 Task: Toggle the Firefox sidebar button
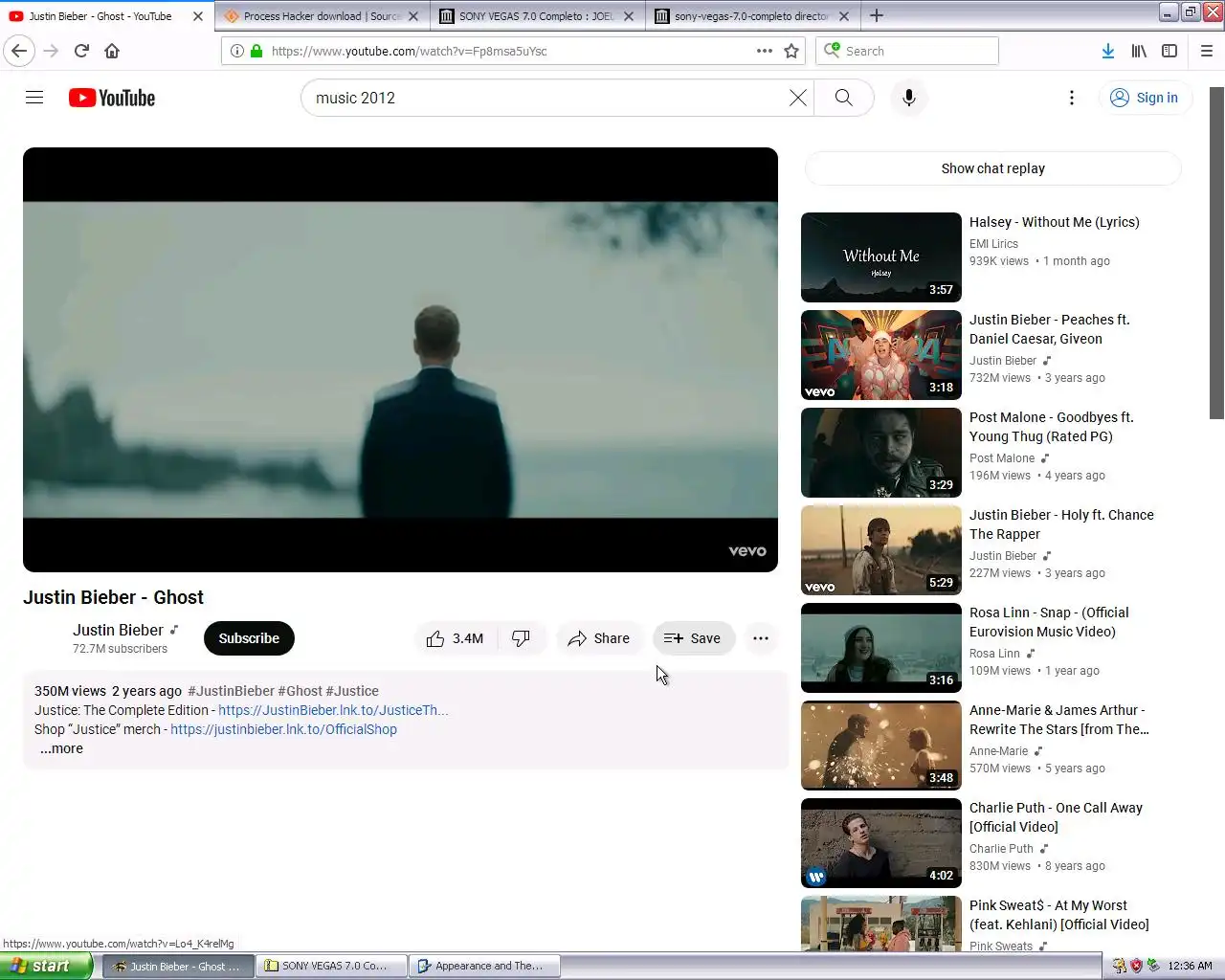[1169, 51]
